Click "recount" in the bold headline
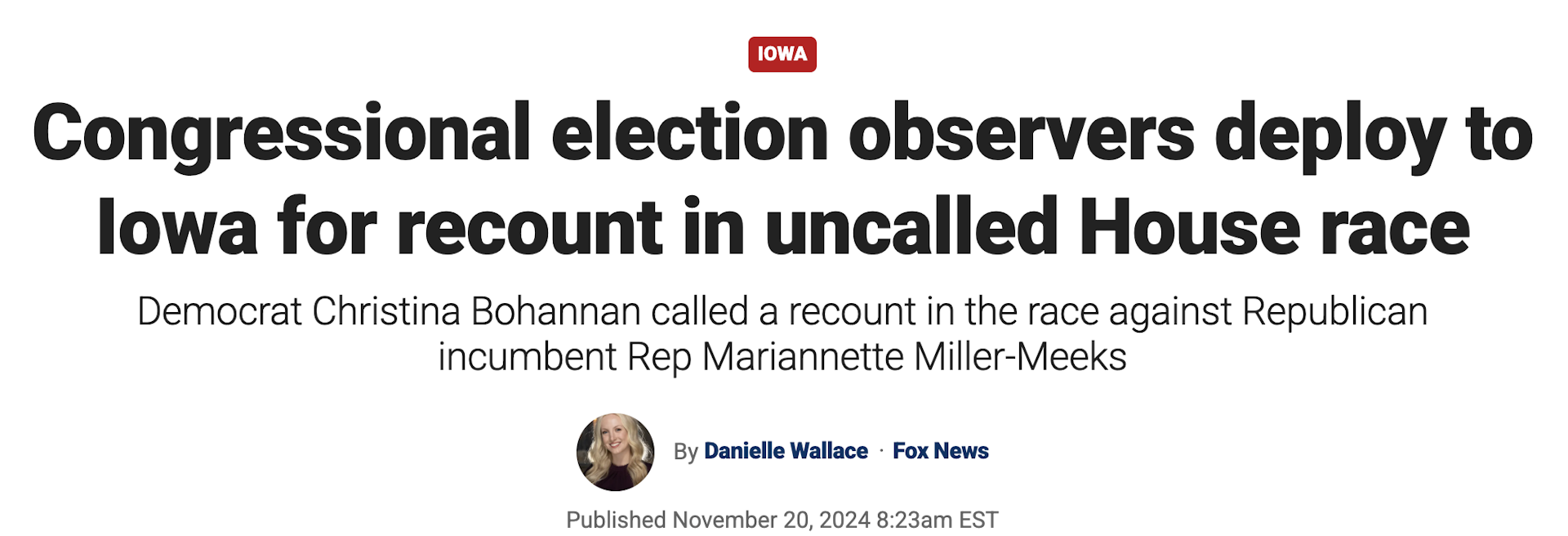 (x=530, y=228)
